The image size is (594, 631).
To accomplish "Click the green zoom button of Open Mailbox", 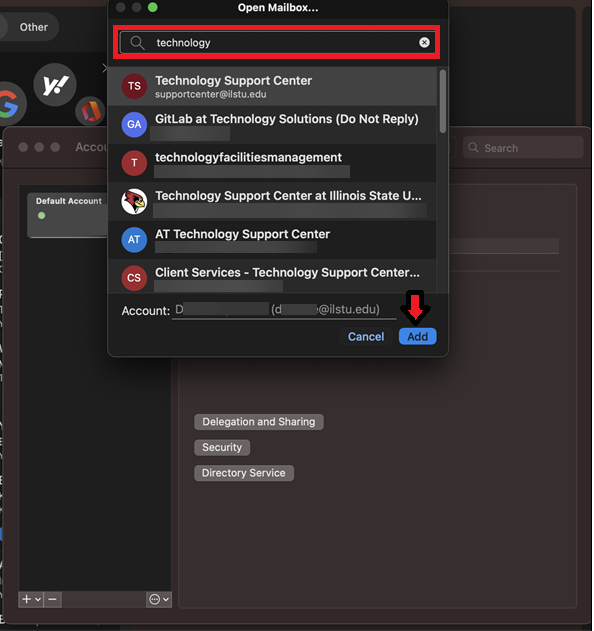I will tap(153, 7).
